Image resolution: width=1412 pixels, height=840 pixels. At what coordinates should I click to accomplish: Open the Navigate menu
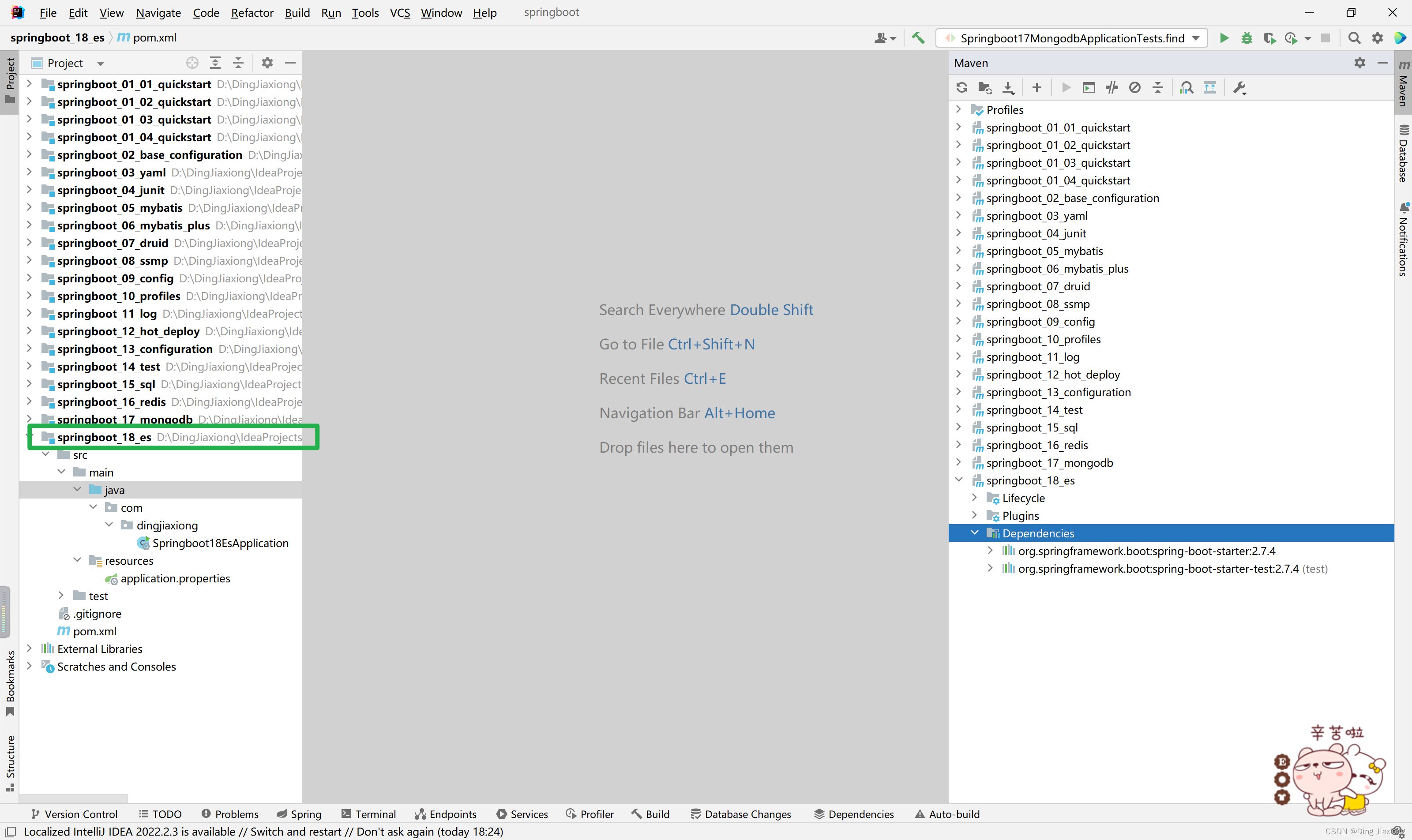click(158, 12)
